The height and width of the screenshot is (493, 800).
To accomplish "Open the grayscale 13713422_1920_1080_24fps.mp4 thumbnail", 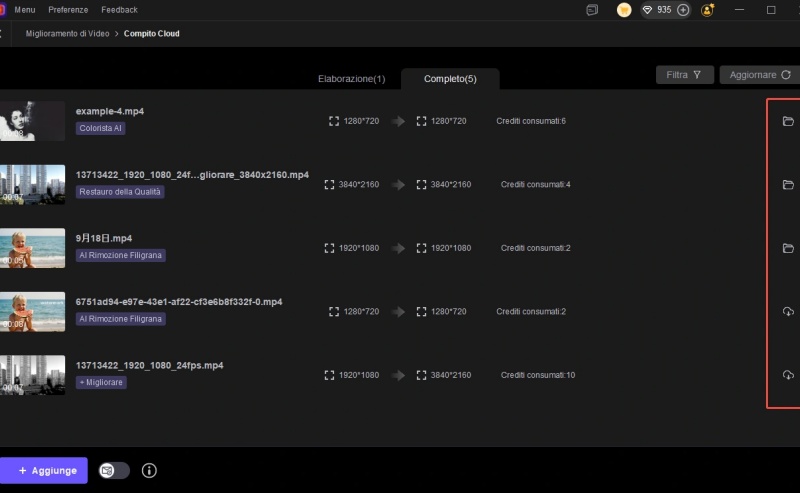I will (x=32, y=375).
